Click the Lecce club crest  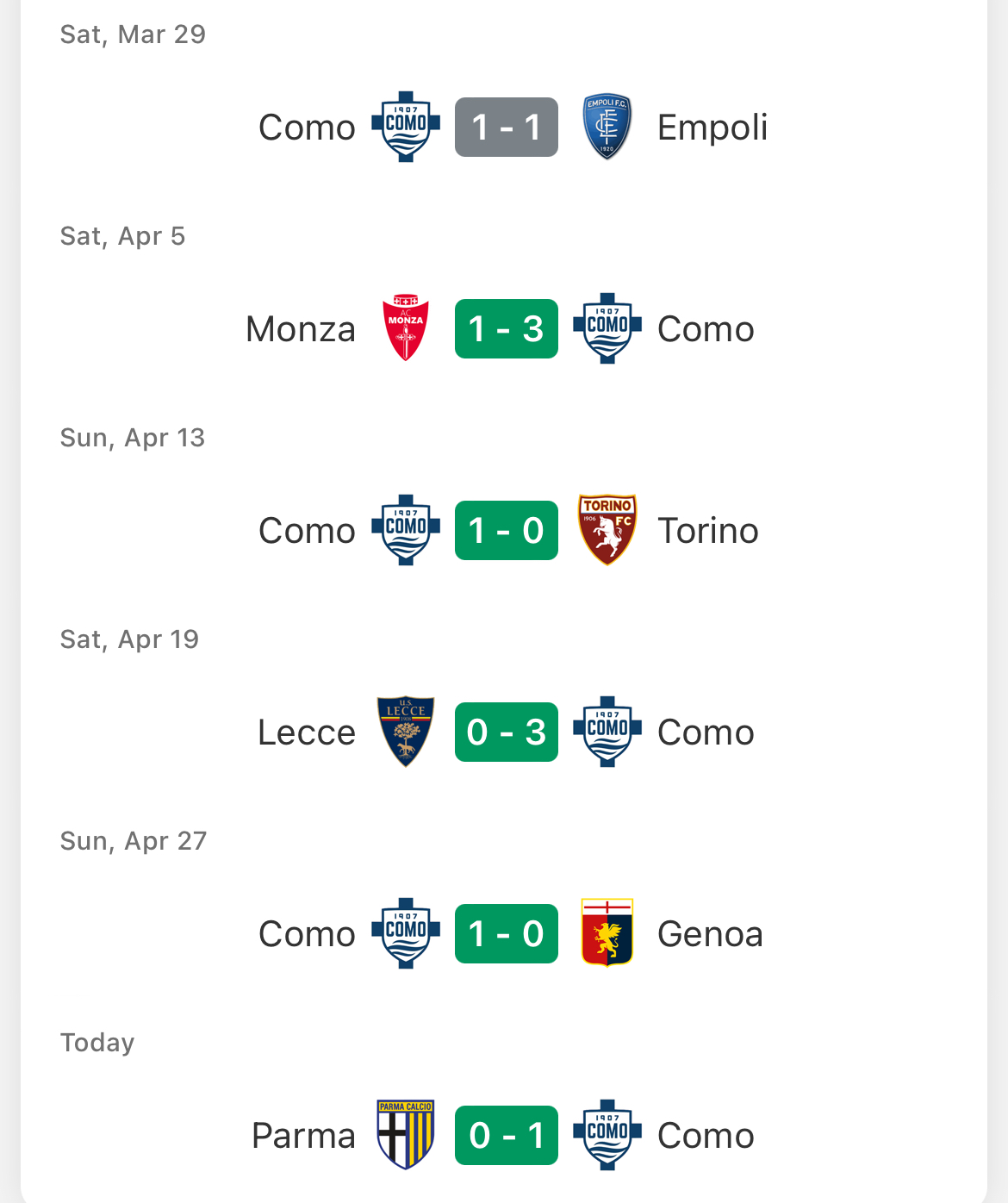pyautogui.click(x=406, y=732)
